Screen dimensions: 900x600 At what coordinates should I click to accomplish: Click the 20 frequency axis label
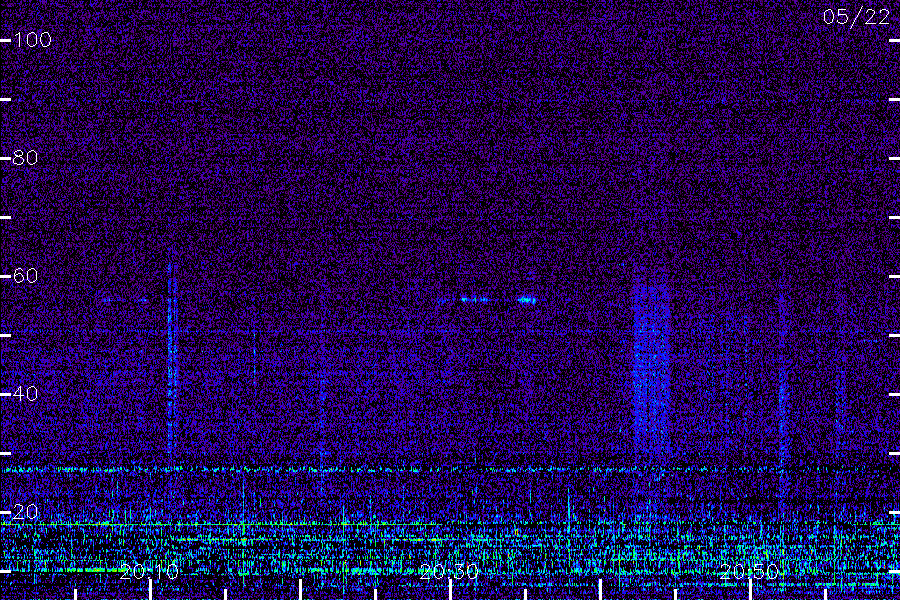click(x=26, y=512)
